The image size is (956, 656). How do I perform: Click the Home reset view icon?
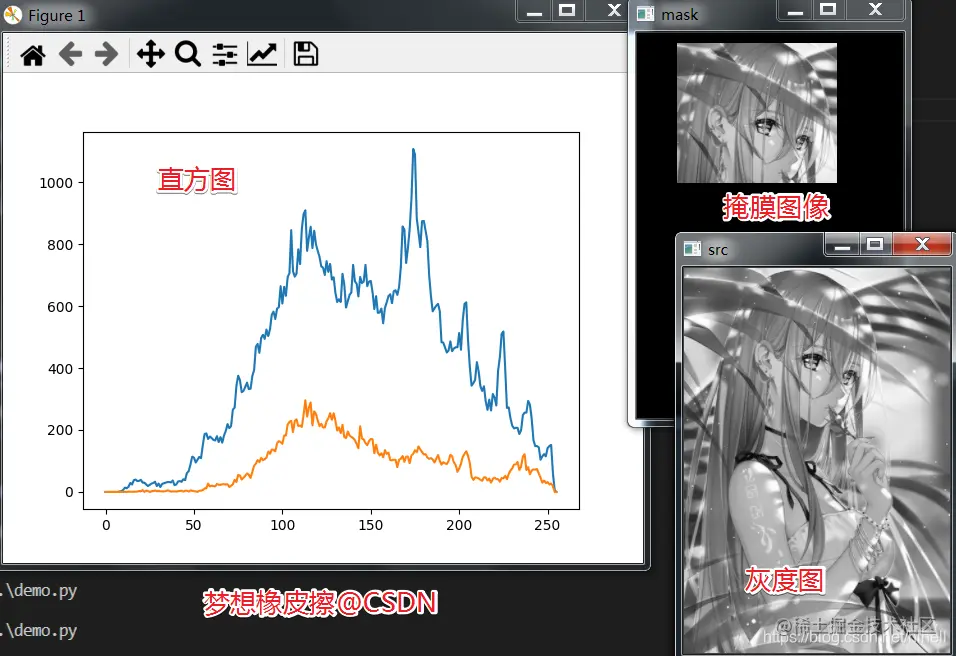(x=31, y=53)
